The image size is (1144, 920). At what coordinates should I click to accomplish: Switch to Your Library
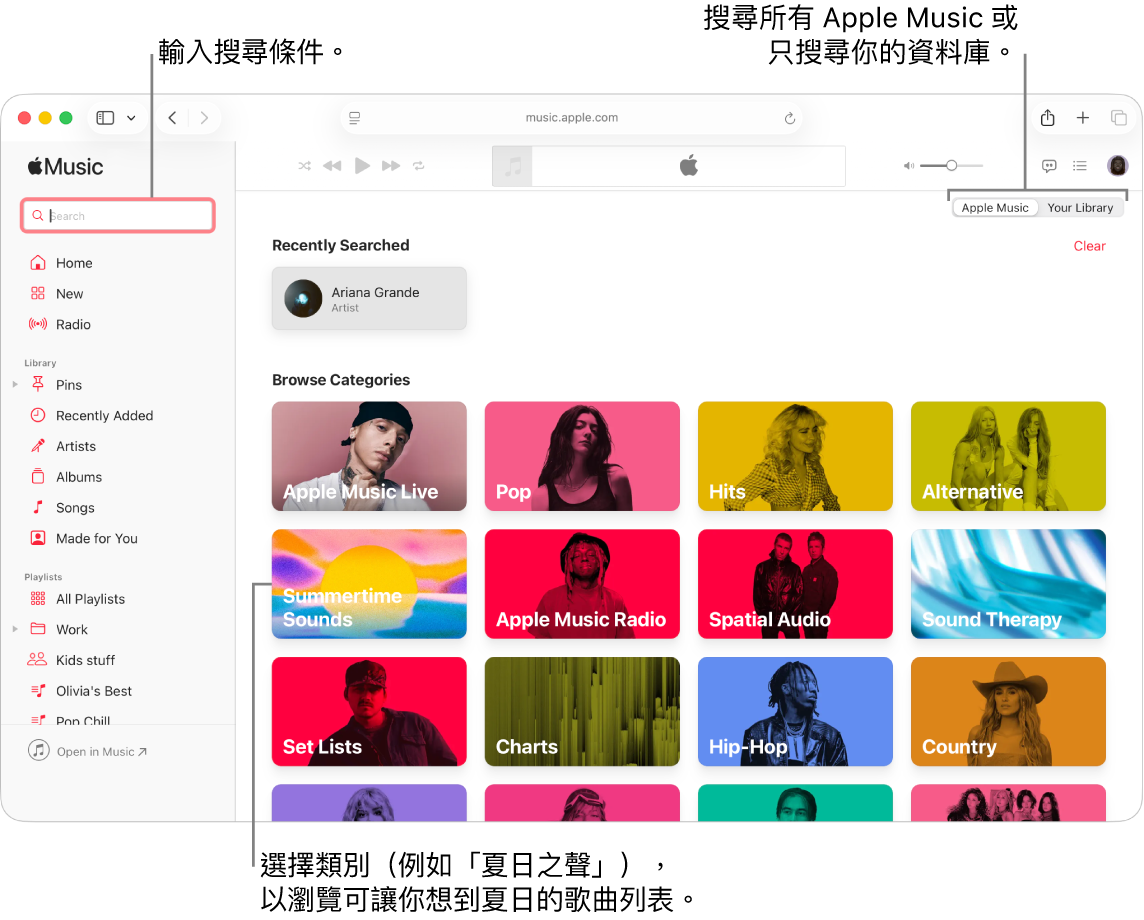tap(1081, 207)
